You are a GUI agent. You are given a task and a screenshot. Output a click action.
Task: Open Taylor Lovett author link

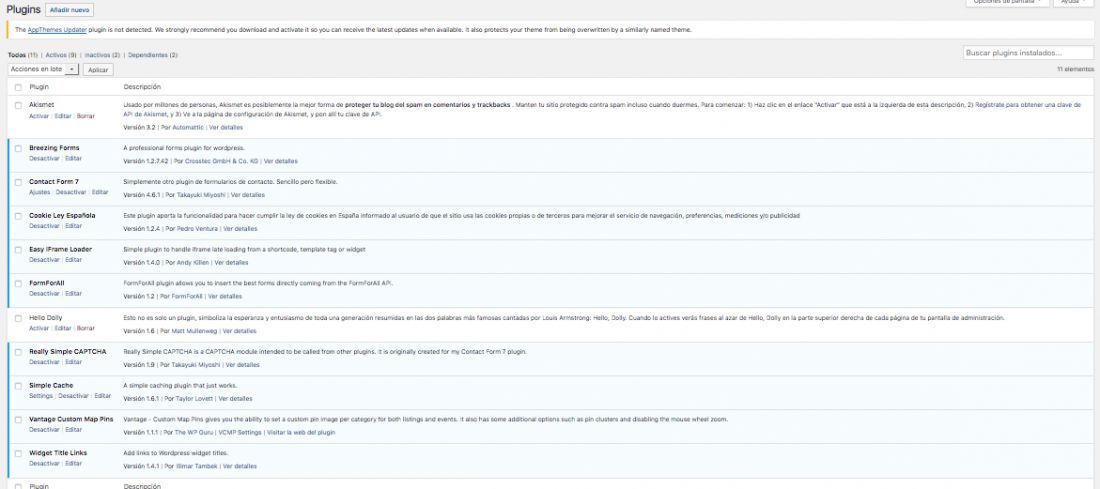click(194, 398)
